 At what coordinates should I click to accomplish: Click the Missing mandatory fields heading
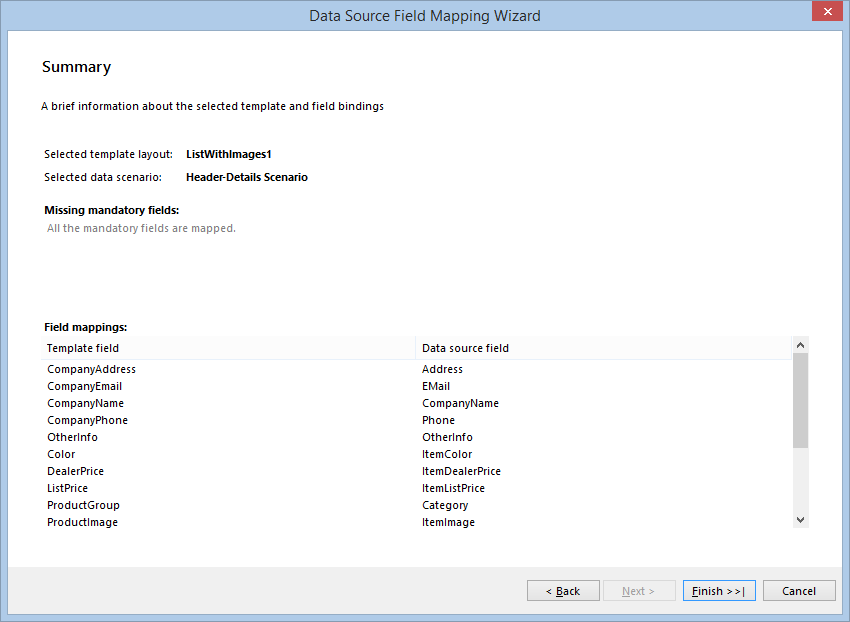click(111, 210)
